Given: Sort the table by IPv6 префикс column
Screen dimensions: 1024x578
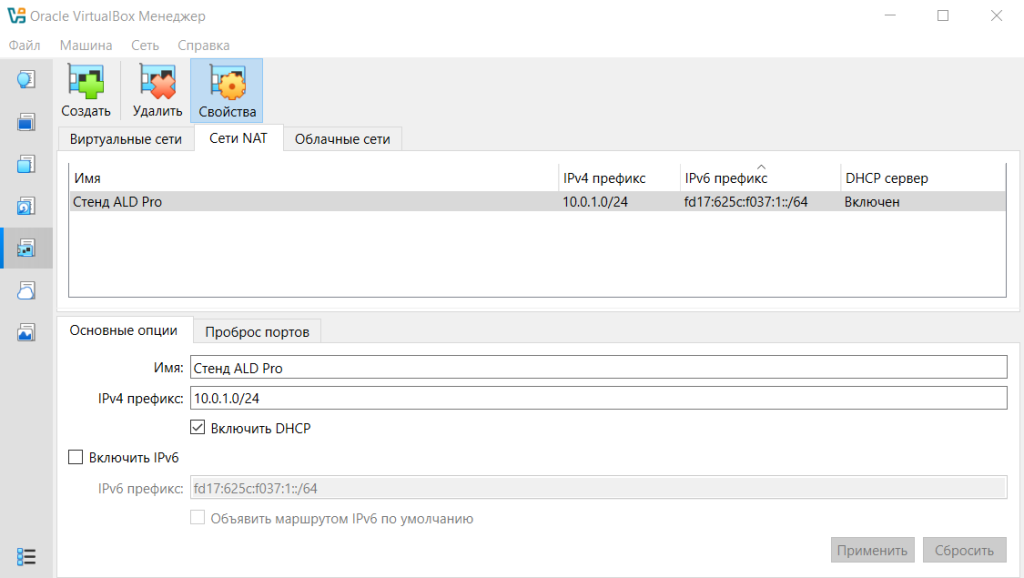Looking at the screenshot, I should pyautogui.click(x=760, y=178).
